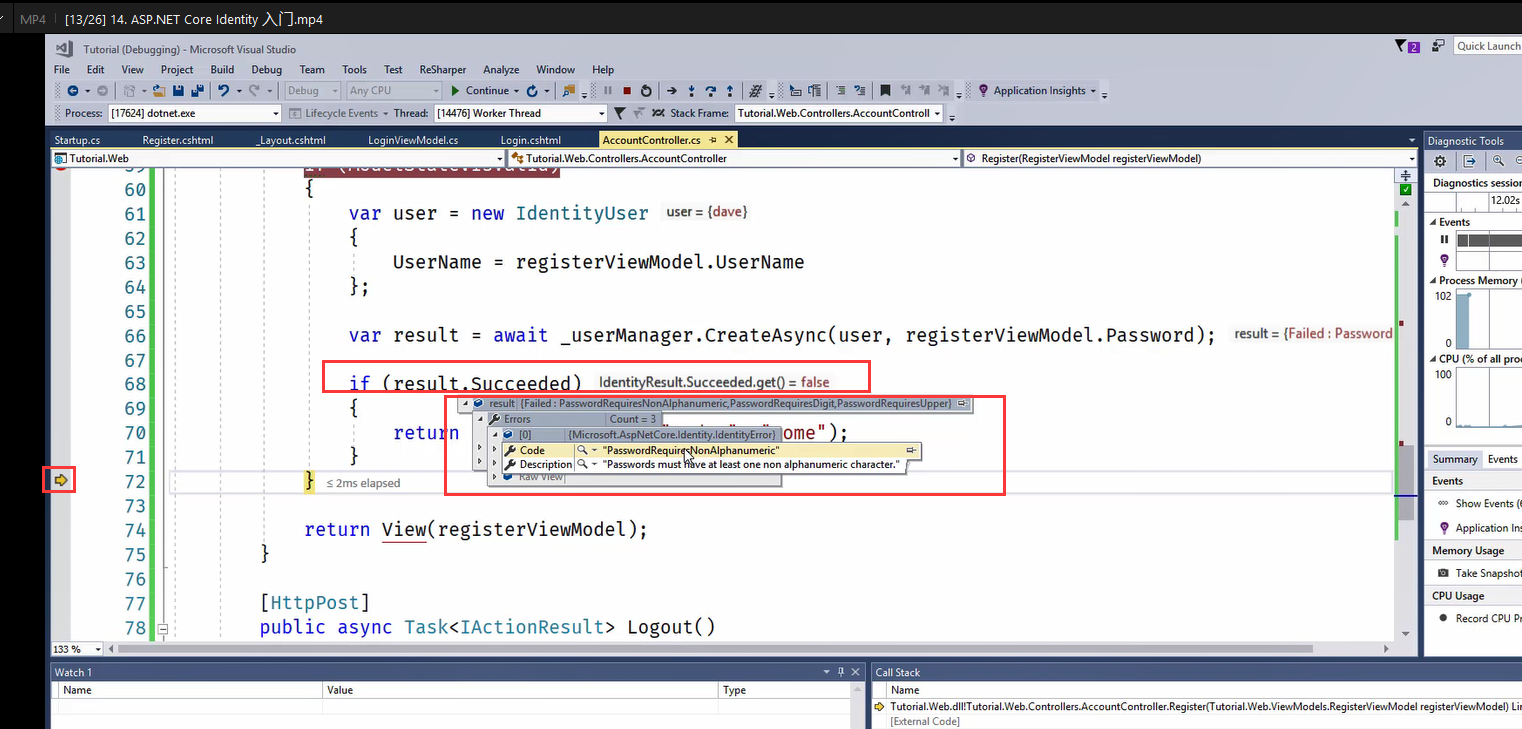Open the Process dropdown showing dotnet.exe

click(194, 113)
